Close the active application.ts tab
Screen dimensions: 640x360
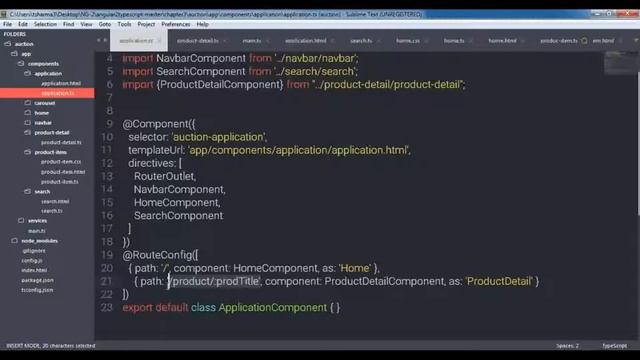point(160,41)
